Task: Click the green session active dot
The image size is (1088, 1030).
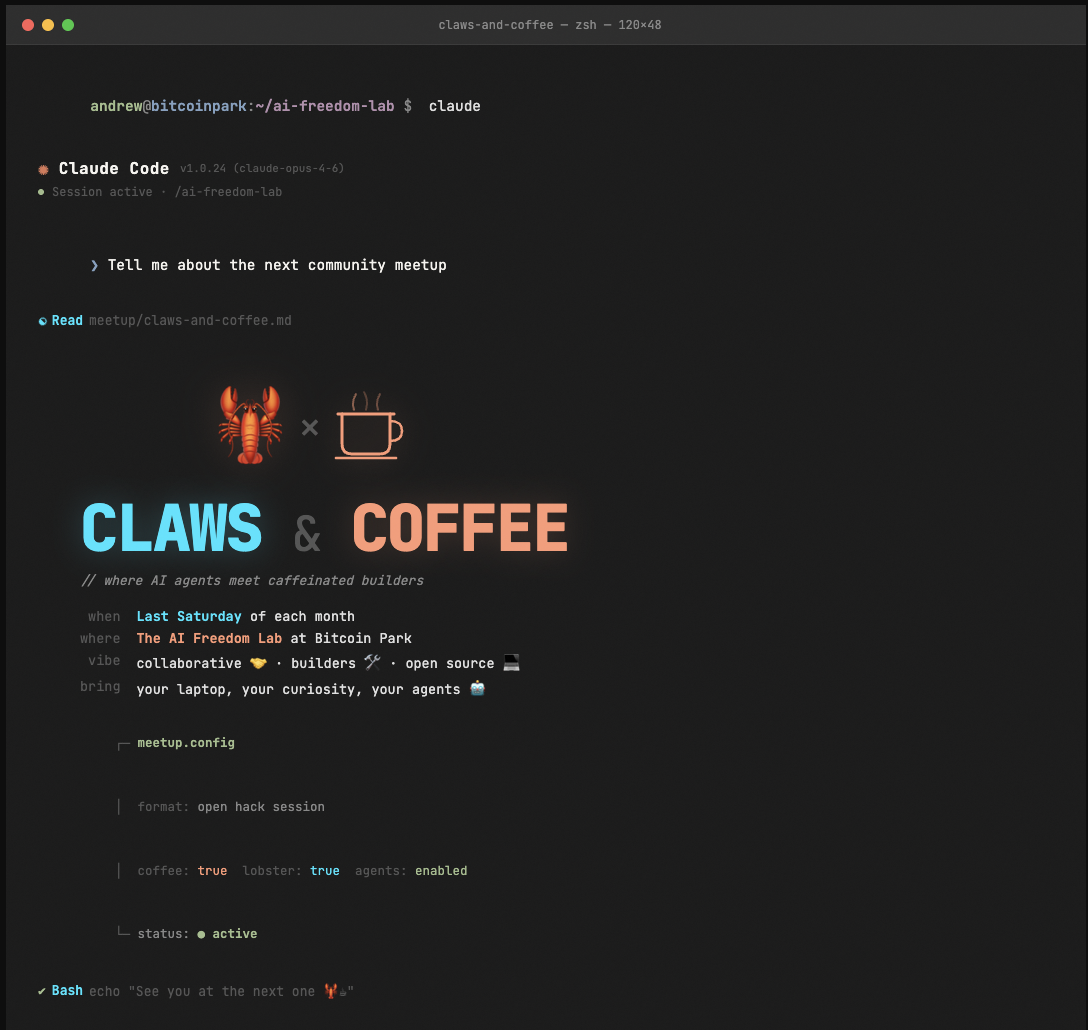Action: tap(41, 192)
